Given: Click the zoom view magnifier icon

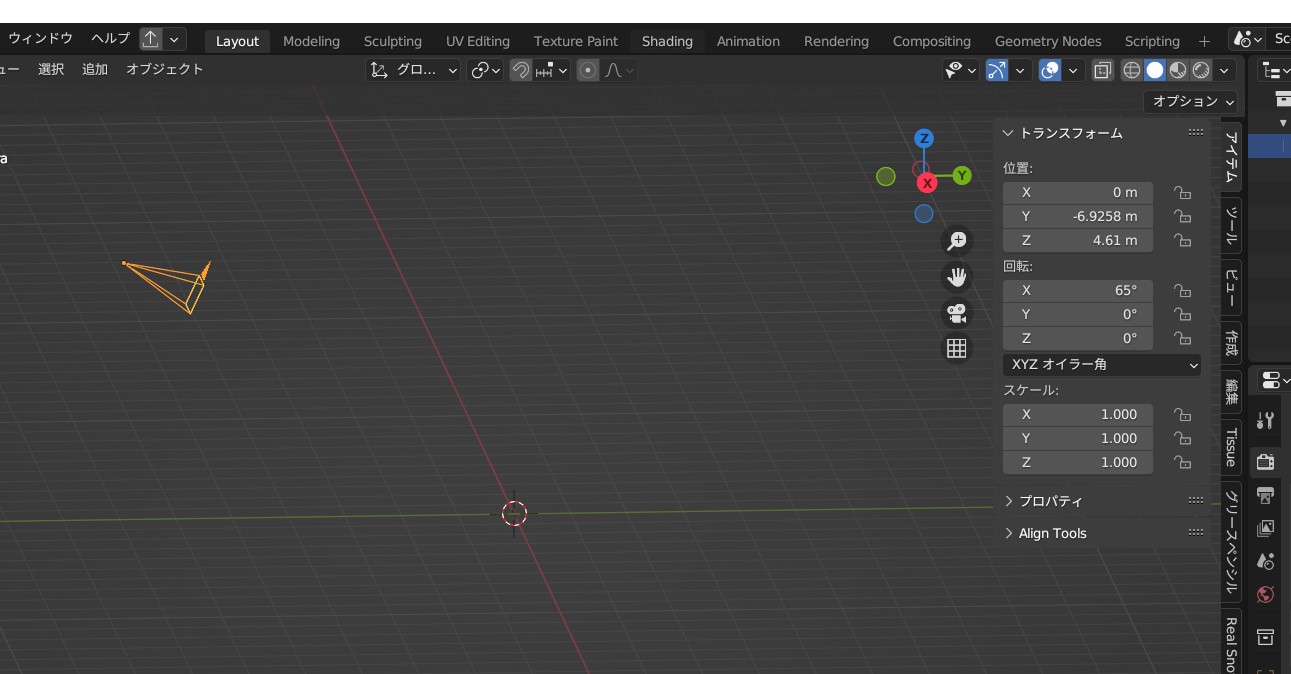Looking at the screenshot, I should [x=957, y=241].
